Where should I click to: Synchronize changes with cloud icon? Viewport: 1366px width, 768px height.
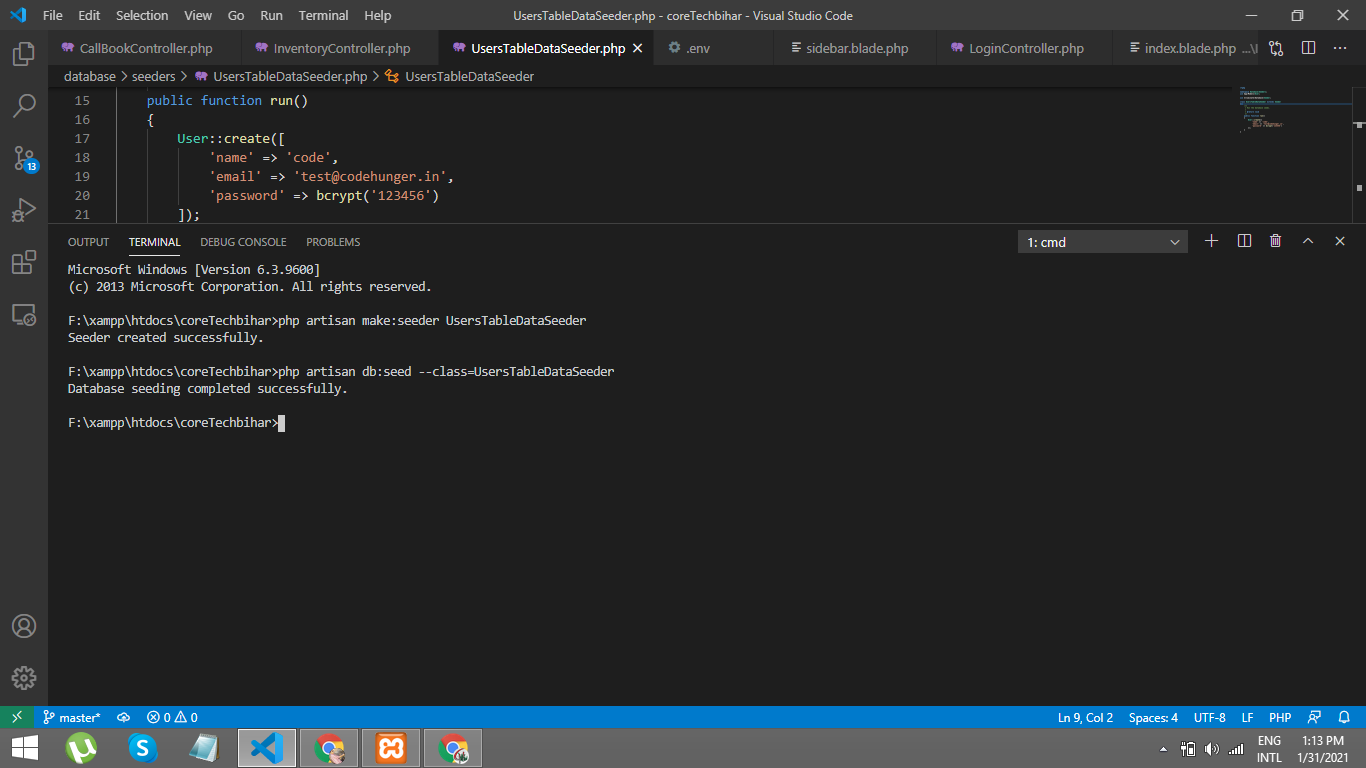pos(124,717)
